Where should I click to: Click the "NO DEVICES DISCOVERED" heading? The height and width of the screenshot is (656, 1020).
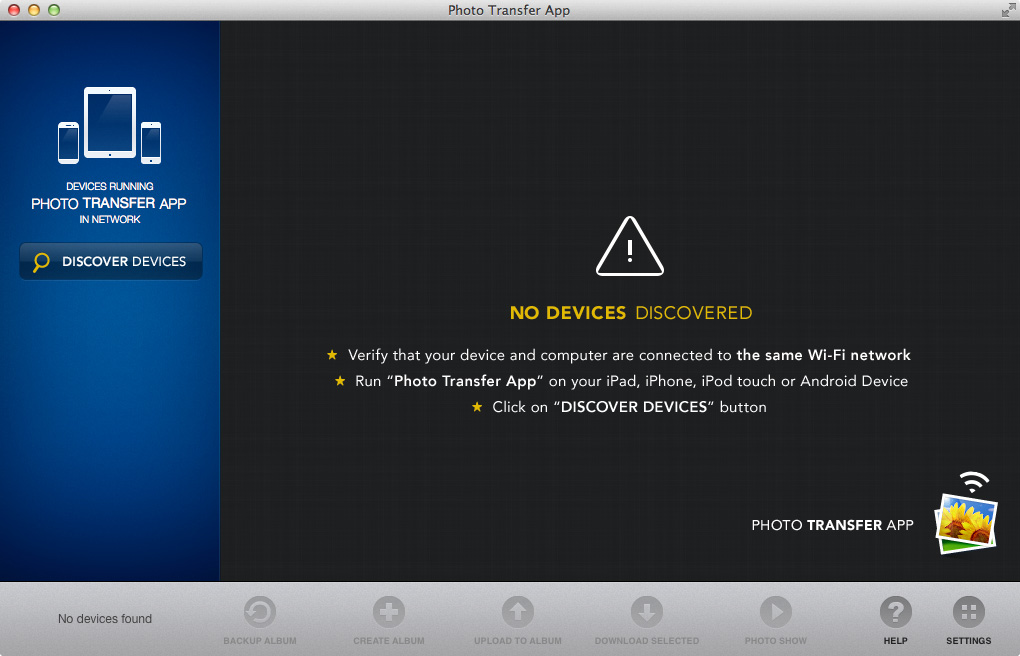[630, 313]
